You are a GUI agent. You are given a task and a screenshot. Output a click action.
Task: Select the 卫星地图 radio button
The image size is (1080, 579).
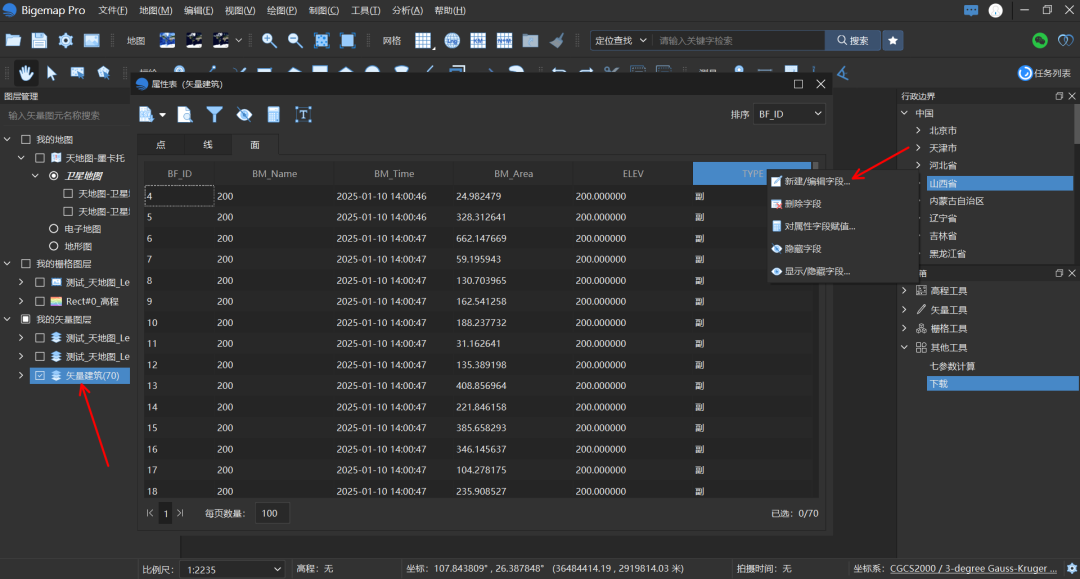53,176
